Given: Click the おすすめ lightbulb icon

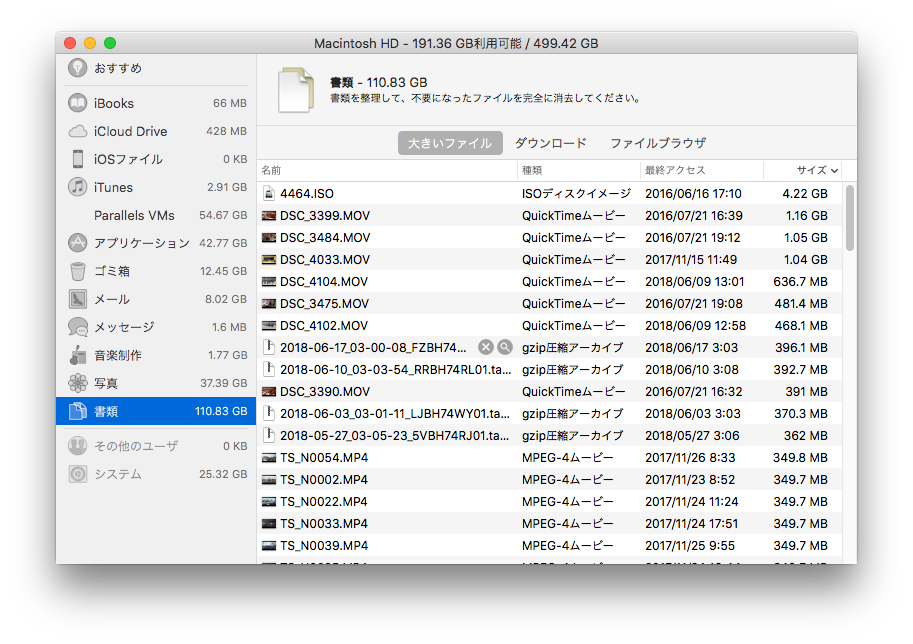Looking at the screenshot, I should [x=77, y=68].
